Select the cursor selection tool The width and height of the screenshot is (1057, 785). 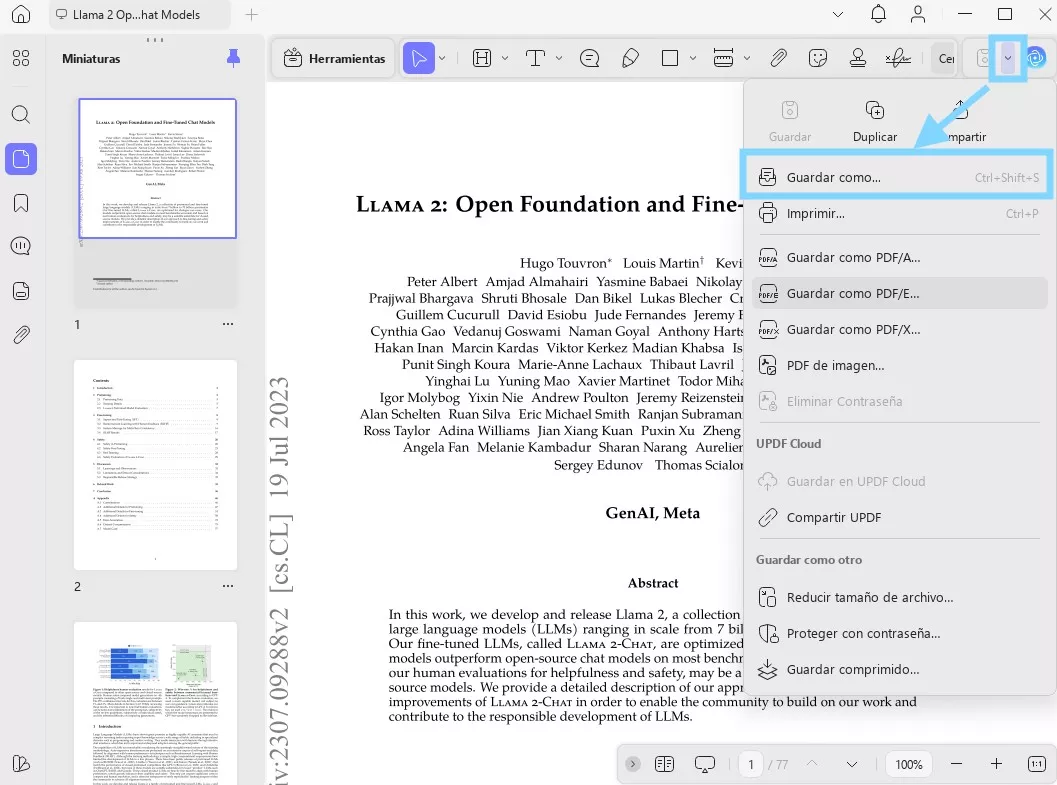(419, 59)
